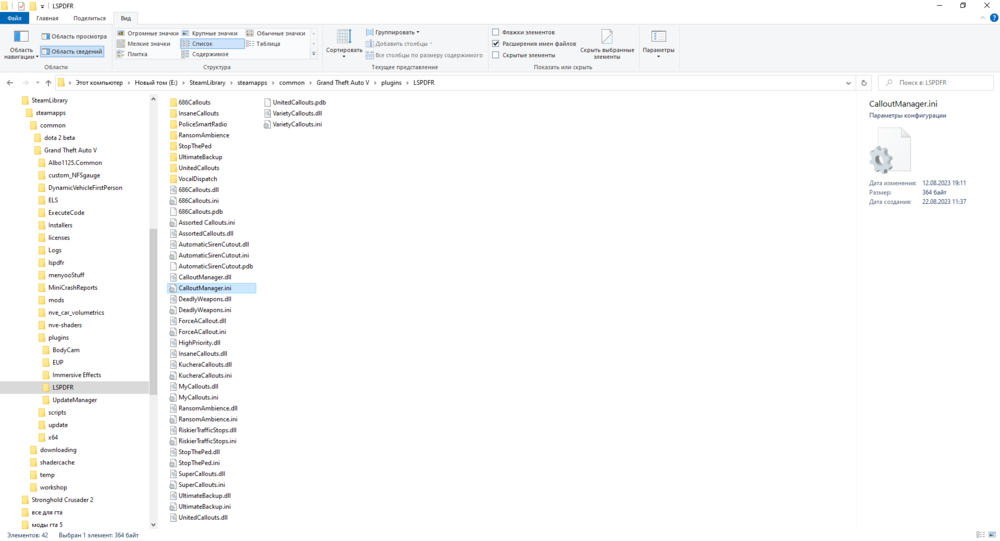The image size is (1000, 541).
Task: Toggle Область просмотра pane
Action: pyautogui.click(x=74, y=36)
